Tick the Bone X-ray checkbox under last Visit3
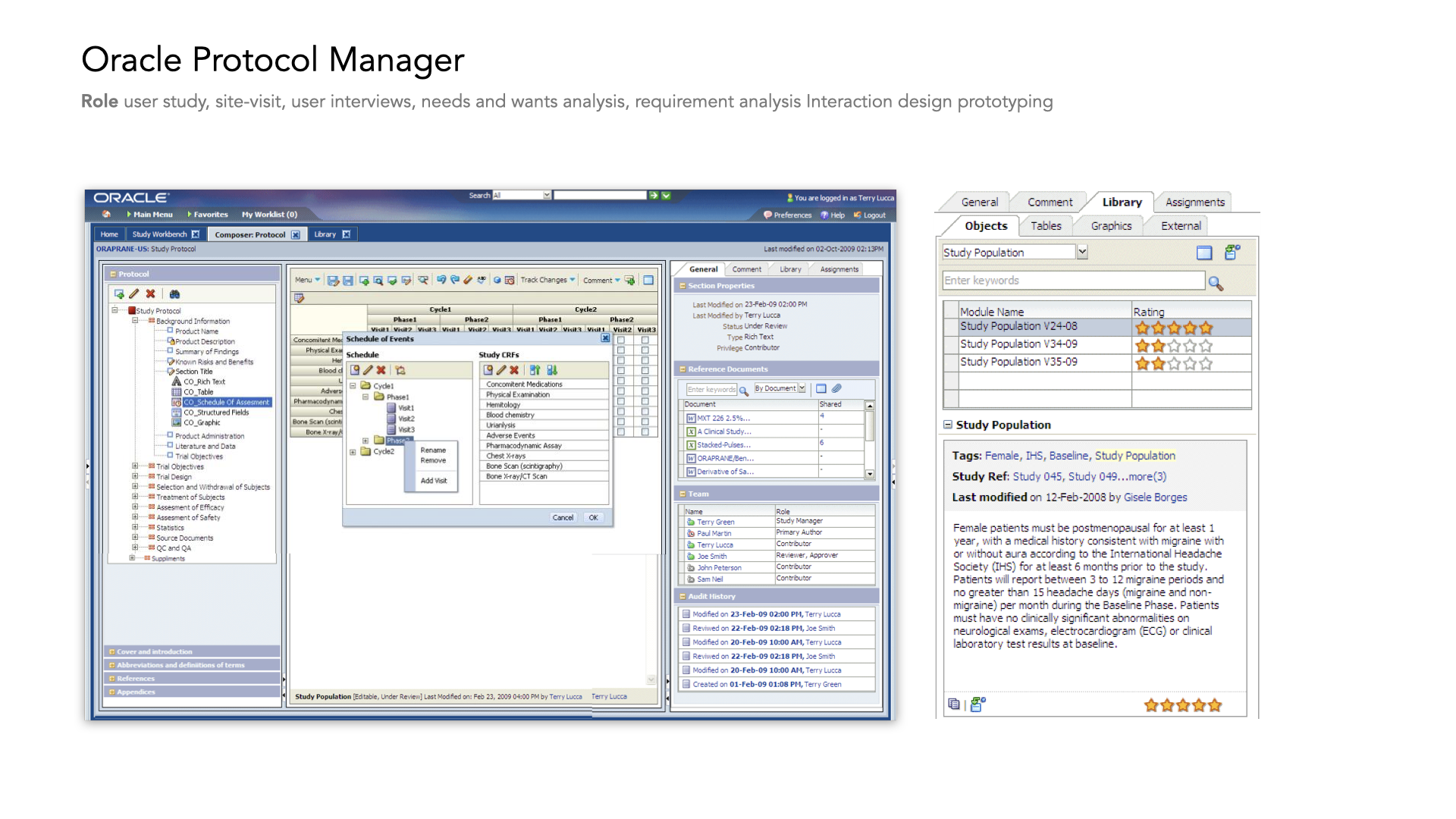The image size is (1456, 819). (645, 432)
